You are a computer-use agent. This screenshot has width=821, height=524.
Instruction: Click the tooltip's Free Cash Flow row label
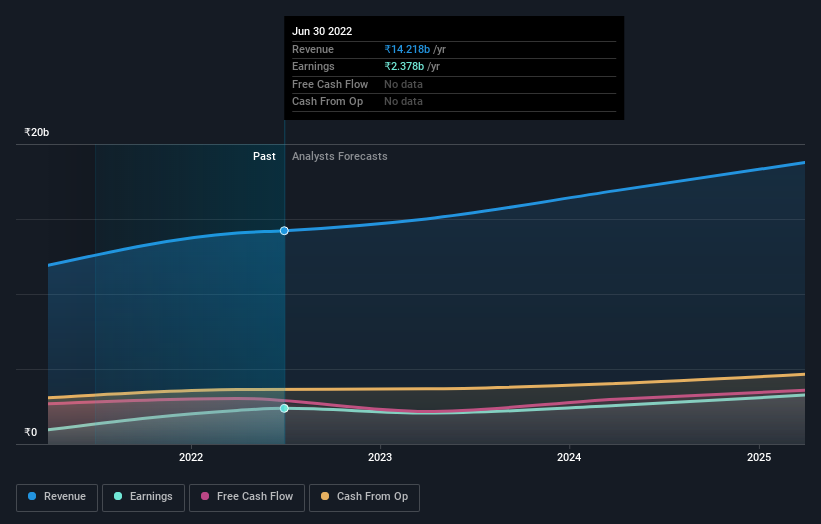pos(330,84)
